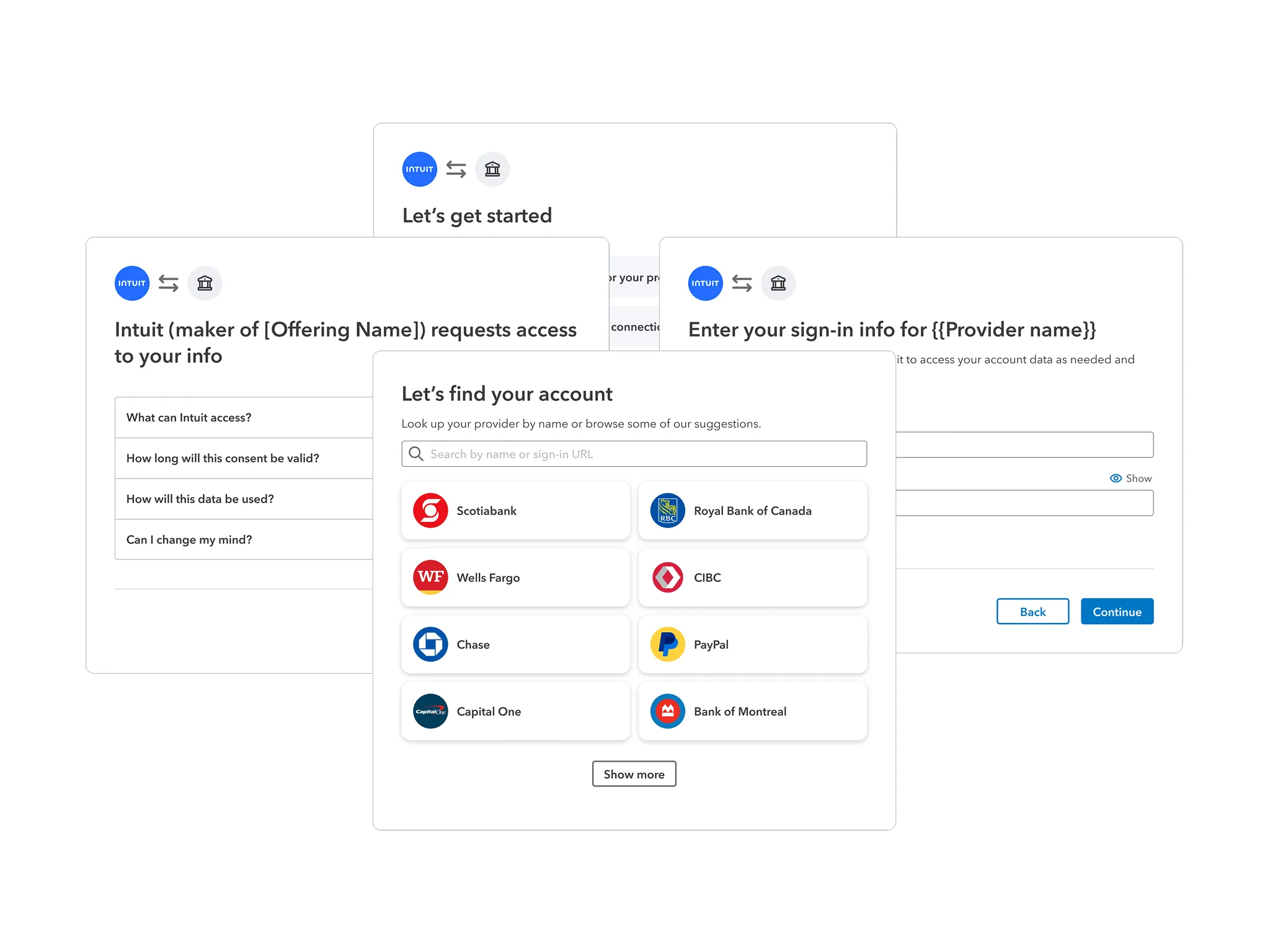Click the PayPal logo icon

pyautogui.click(x=668, y=645)
